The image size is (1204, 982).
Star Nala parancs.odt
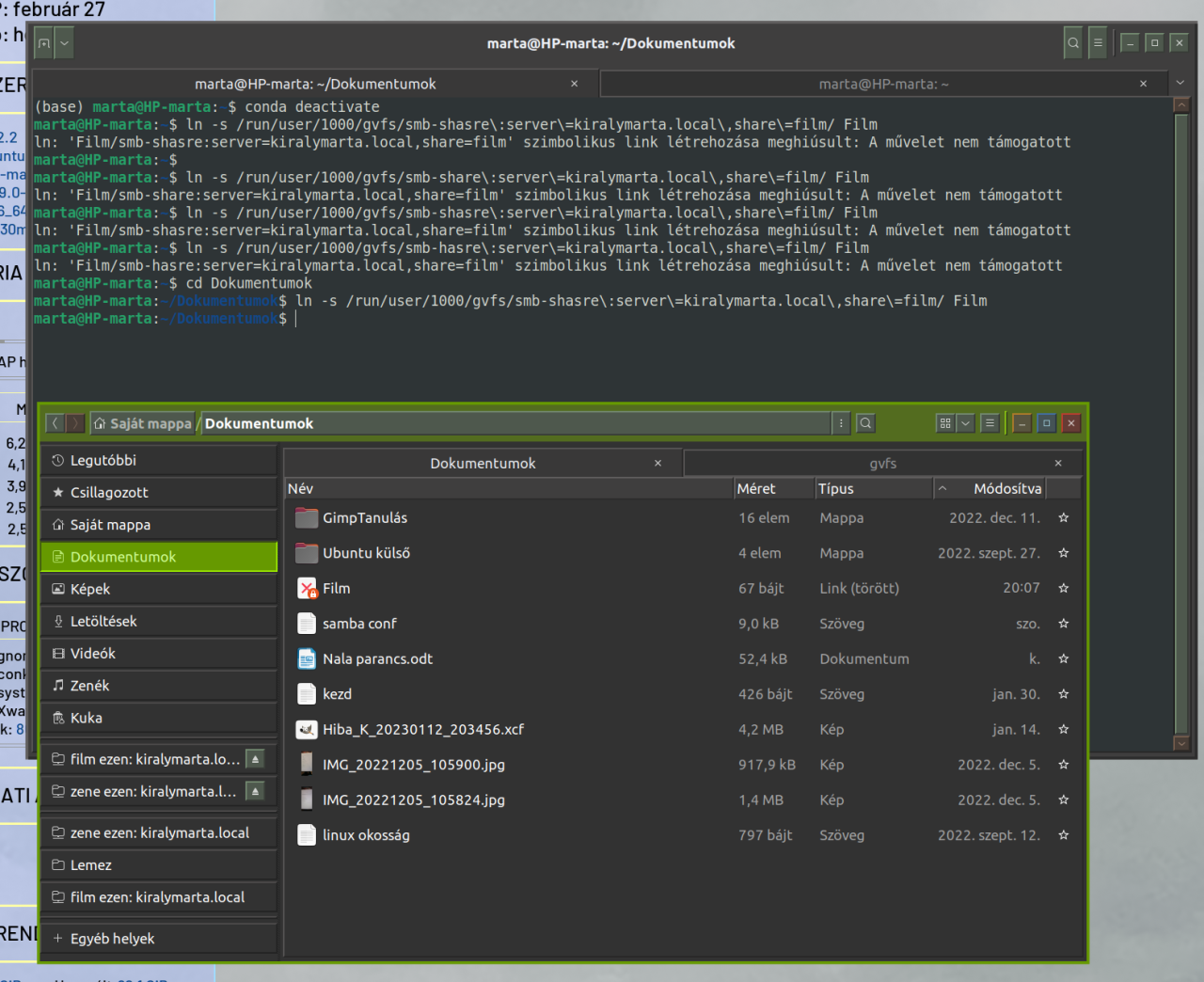(1064, 658)
